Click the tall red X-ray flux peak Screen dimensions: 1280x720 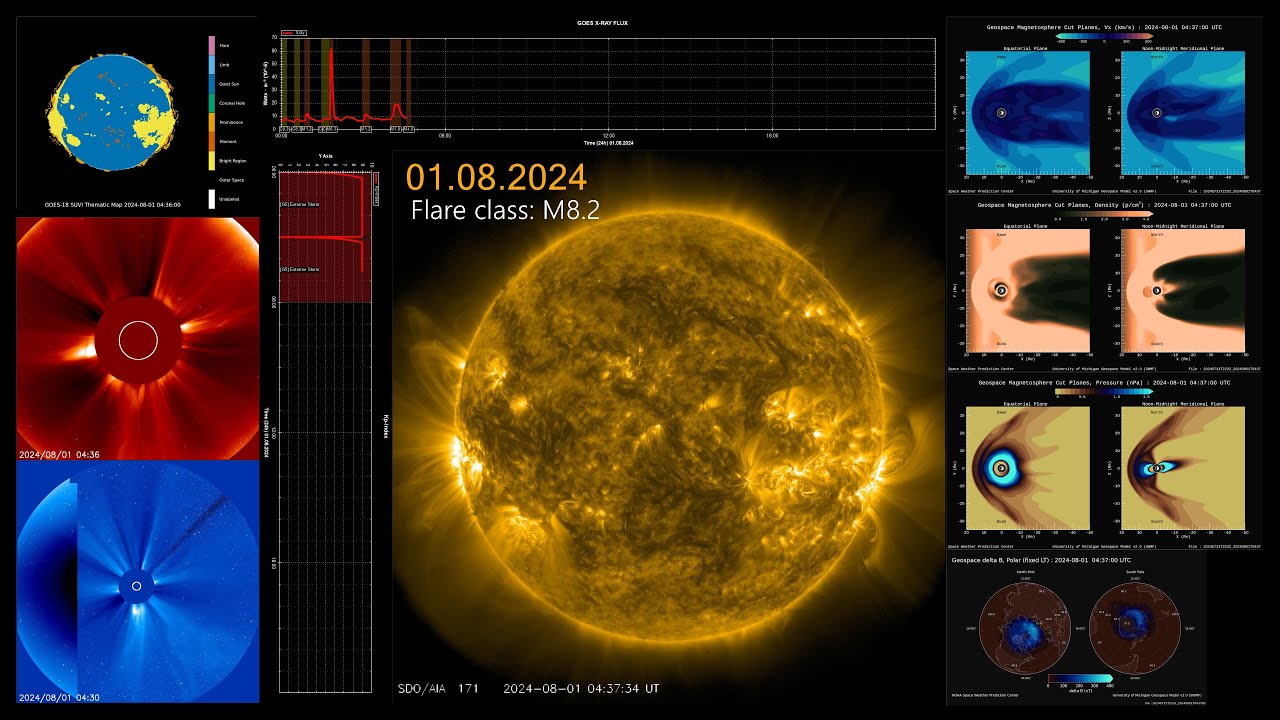click(331, 85)
